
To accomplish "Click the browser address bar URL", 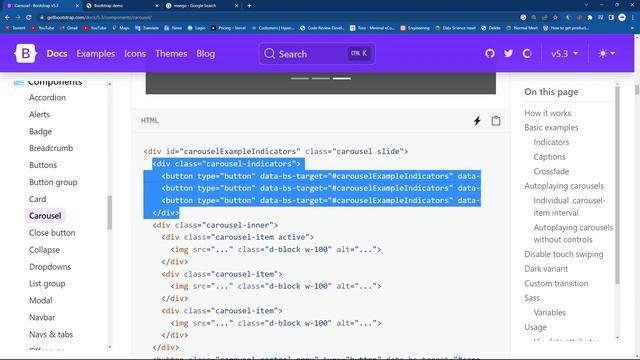I will (99, 18).
